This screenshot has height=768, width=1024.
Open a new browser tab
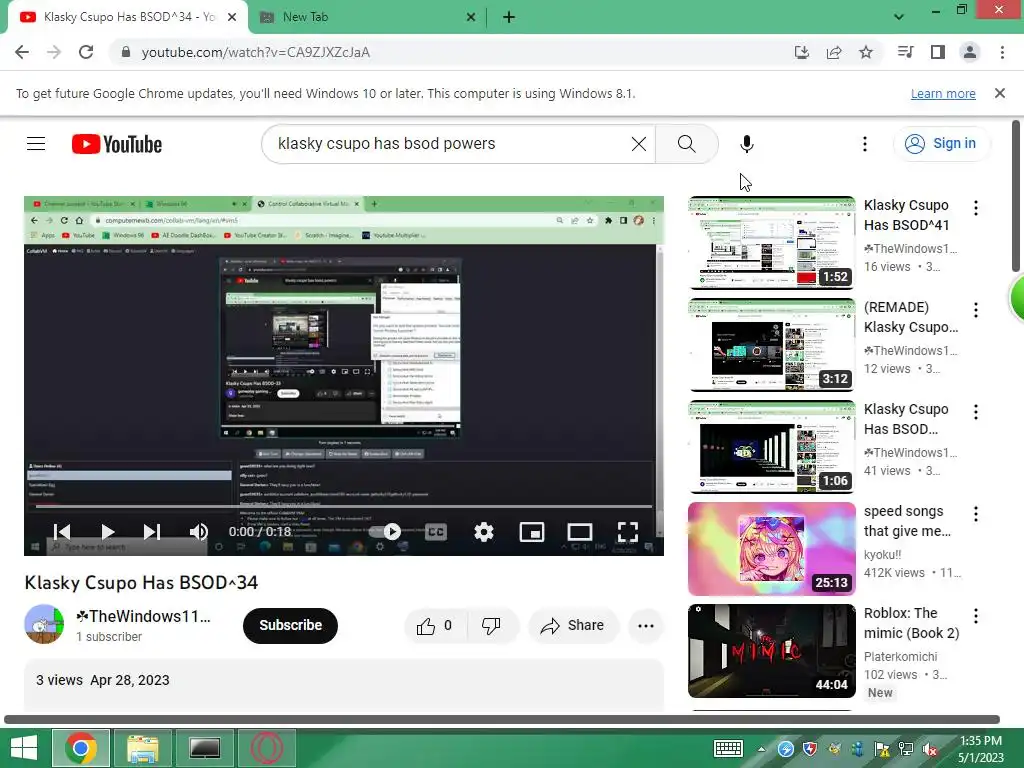coord(509,18)
